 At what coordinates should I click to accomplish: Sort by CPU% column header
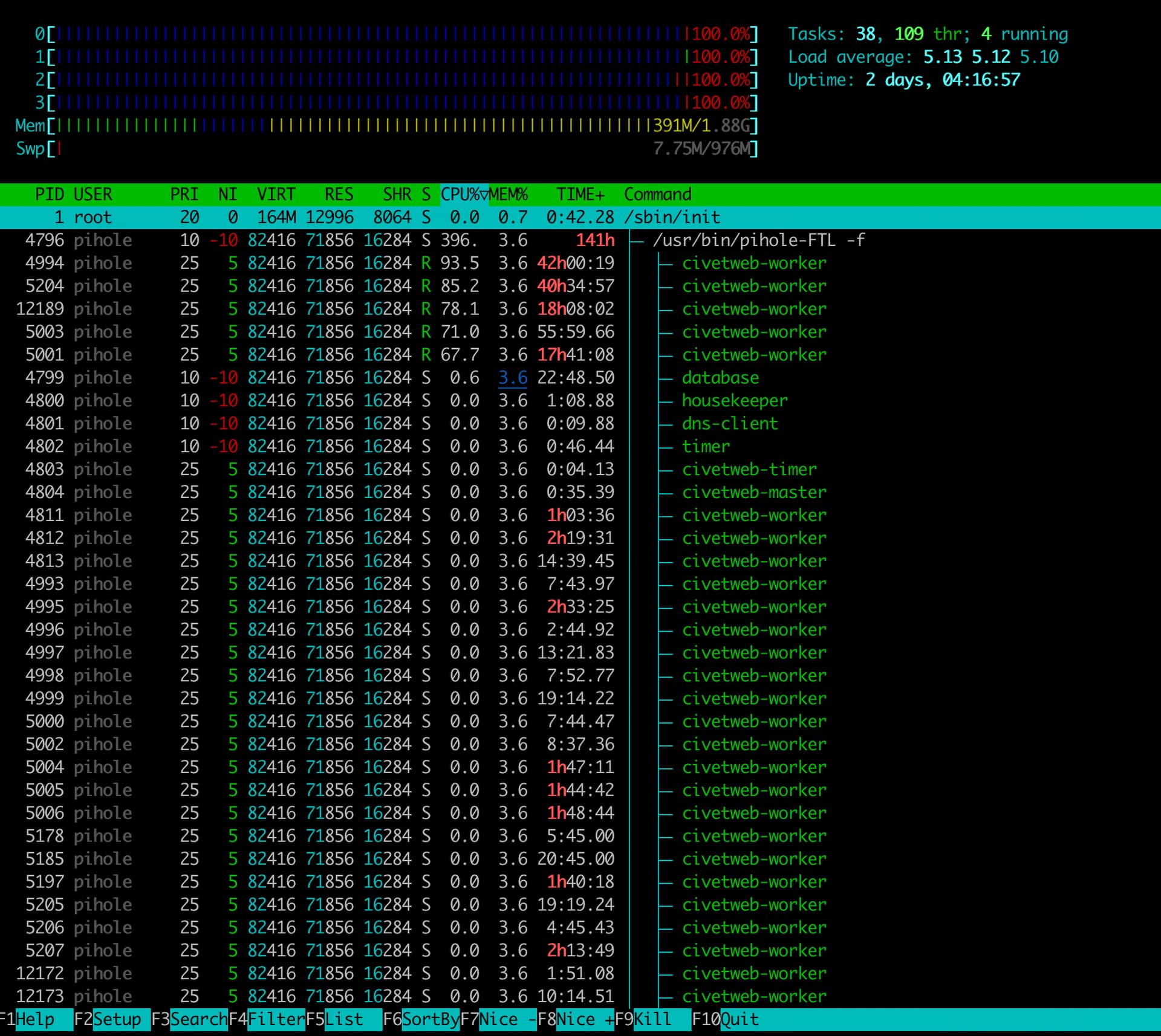(x=463, y=194)
